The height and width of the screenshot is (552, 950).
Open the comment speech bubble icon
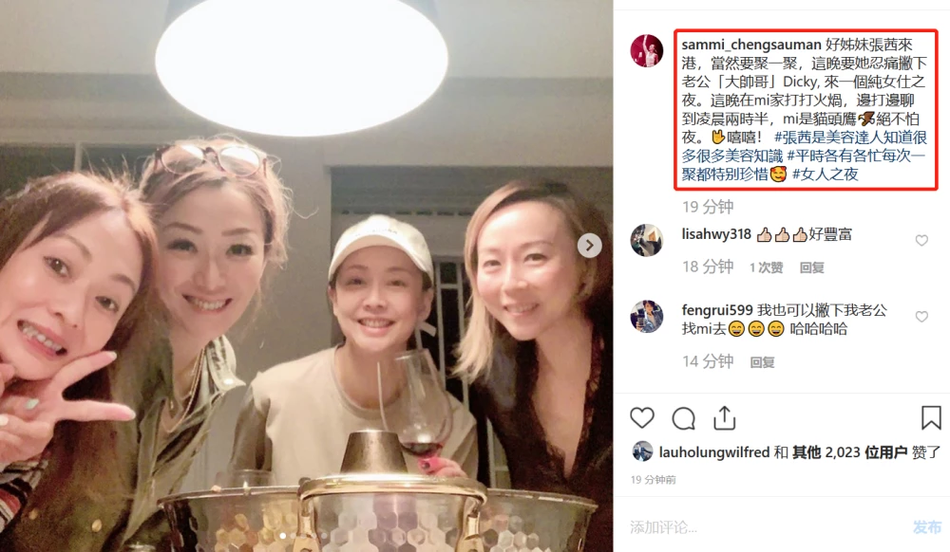tap(683, 418)
